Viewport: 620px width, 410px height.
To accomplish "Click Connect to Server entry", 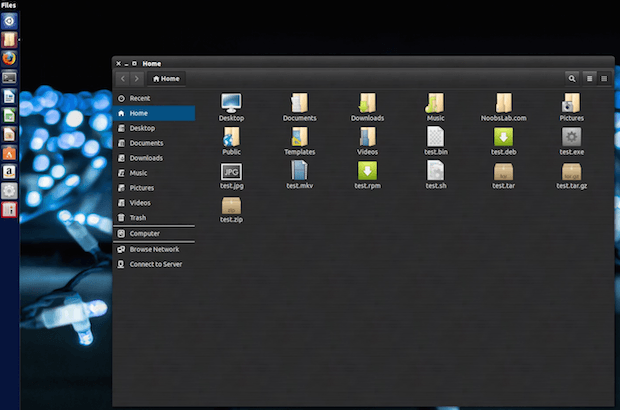I will point(154,264).
